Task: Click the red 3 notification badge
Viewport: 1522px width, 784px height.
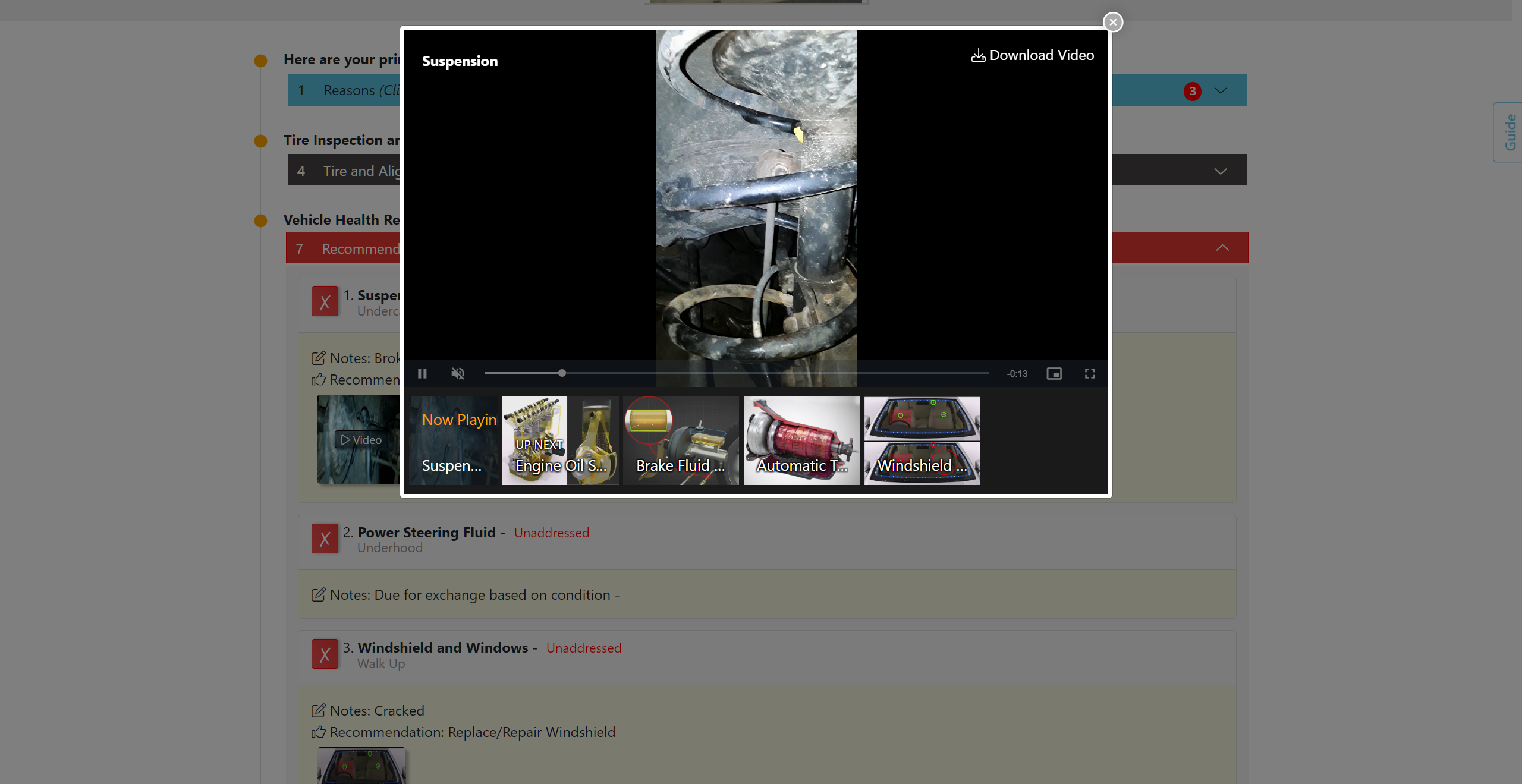Action: pyautogui.click(x=1192, y=91)
